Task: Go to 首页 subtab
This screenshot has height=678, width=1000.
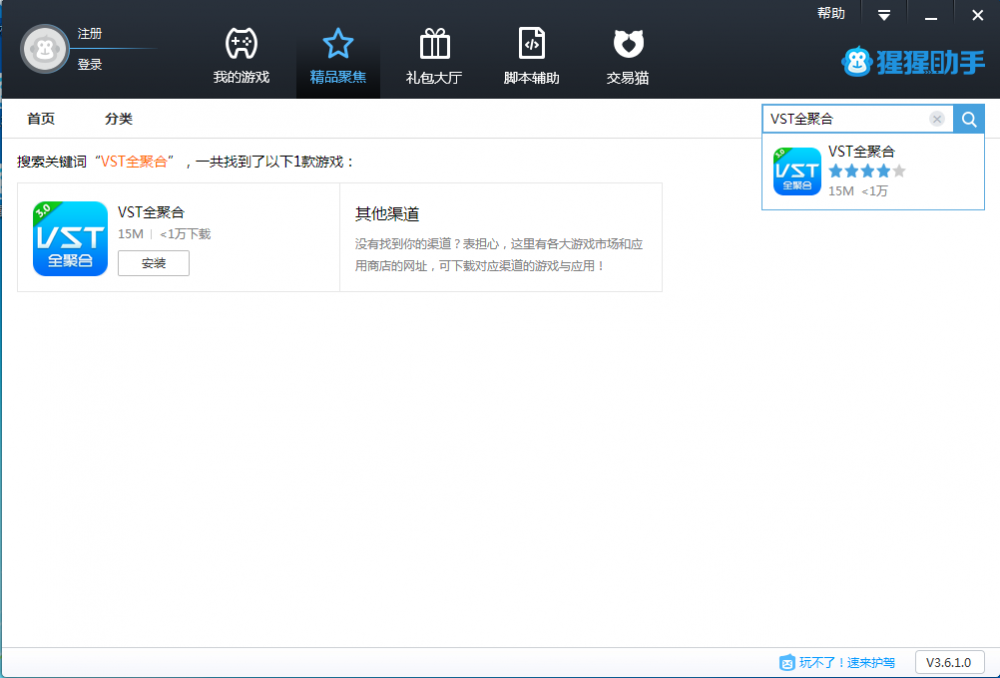Action: coord(41,119)
